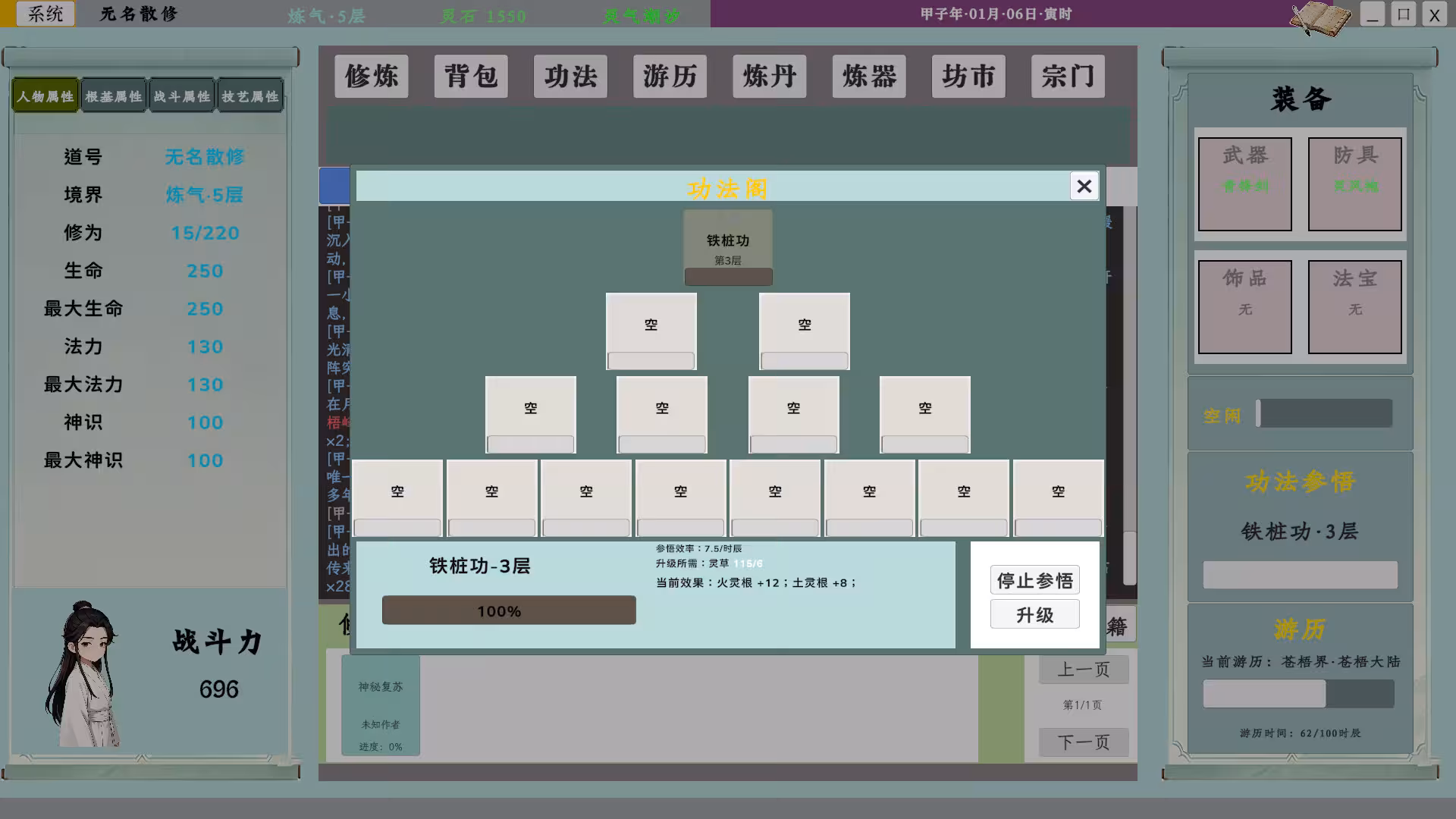
Task: Click the 境界 value 炼气·5层
Action: [205, 195]
